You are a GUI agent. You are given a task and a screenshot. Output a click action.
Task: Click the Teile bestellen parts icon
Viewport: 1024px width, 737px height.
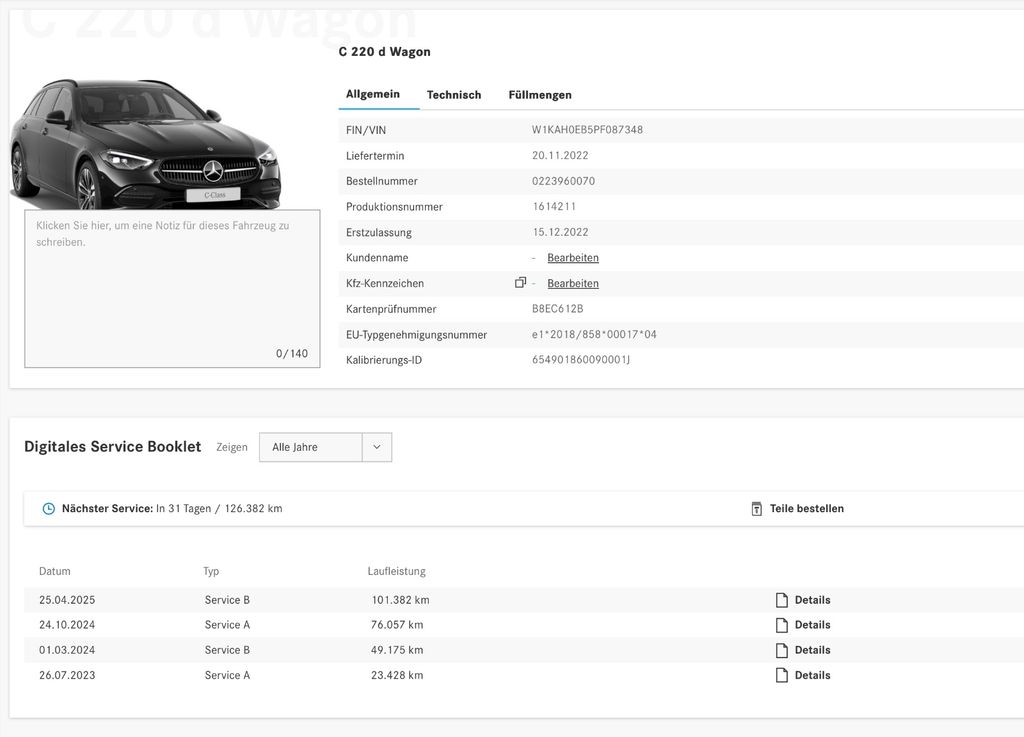757,509
